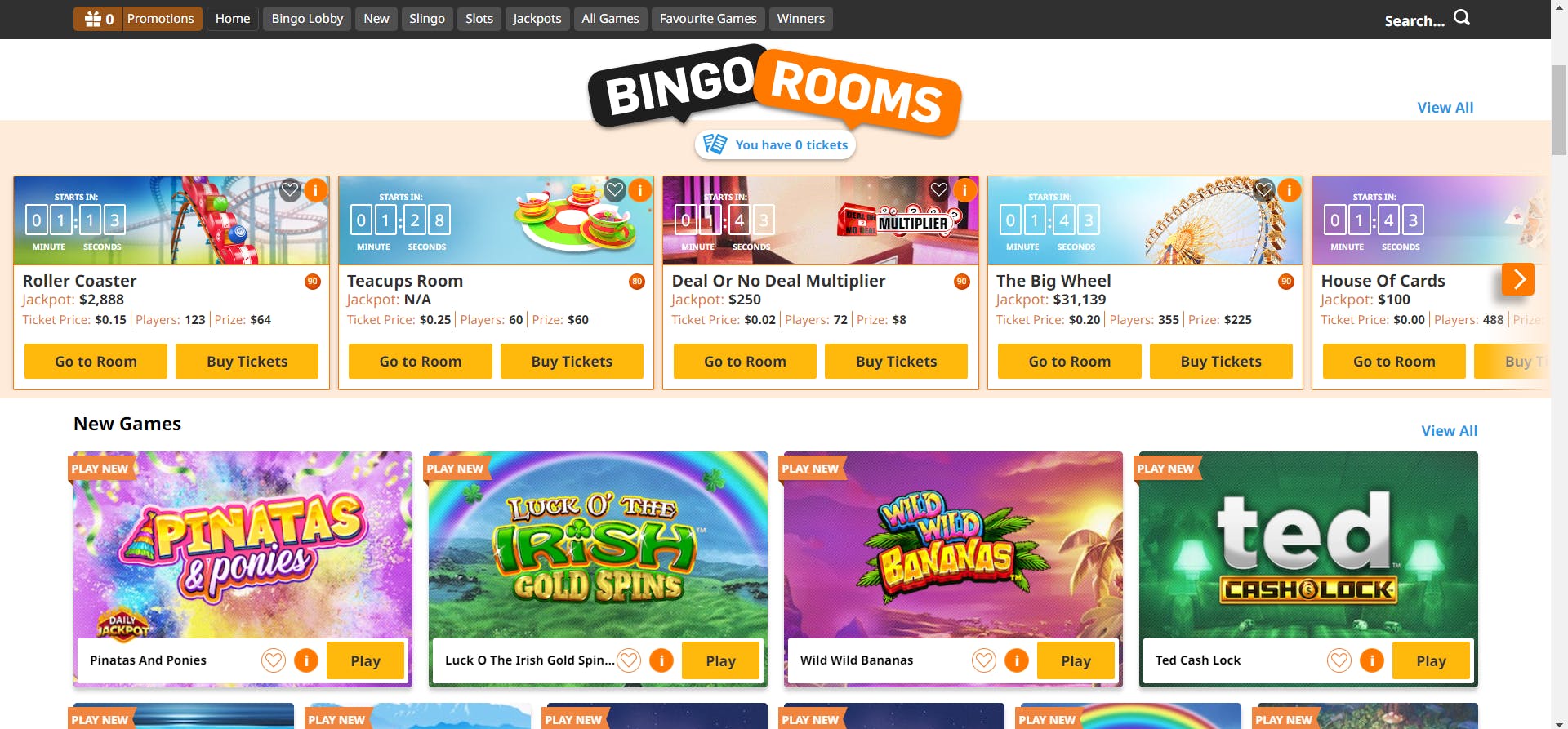
Task: Open info icon for Pinatas And Ponies
Action: tap(306, 660)
